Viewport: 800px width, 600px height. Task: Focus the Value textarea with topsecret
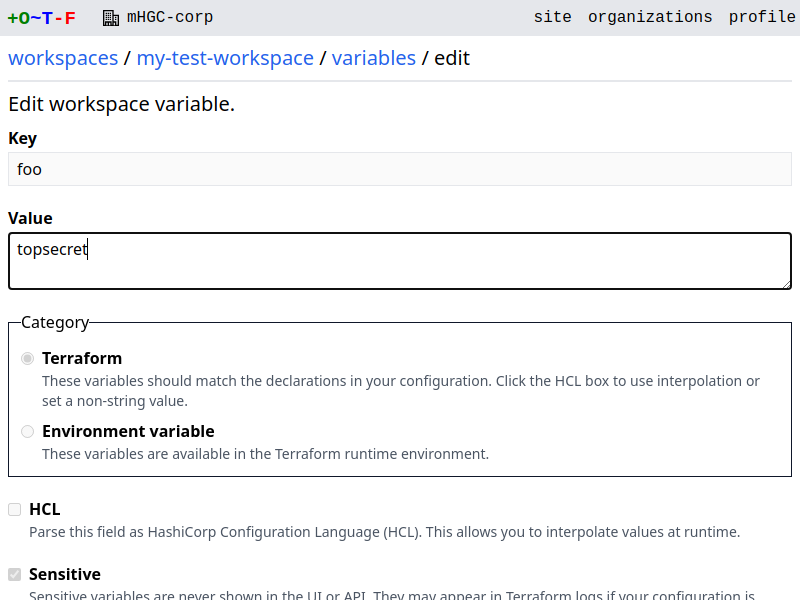click(400, 261)
